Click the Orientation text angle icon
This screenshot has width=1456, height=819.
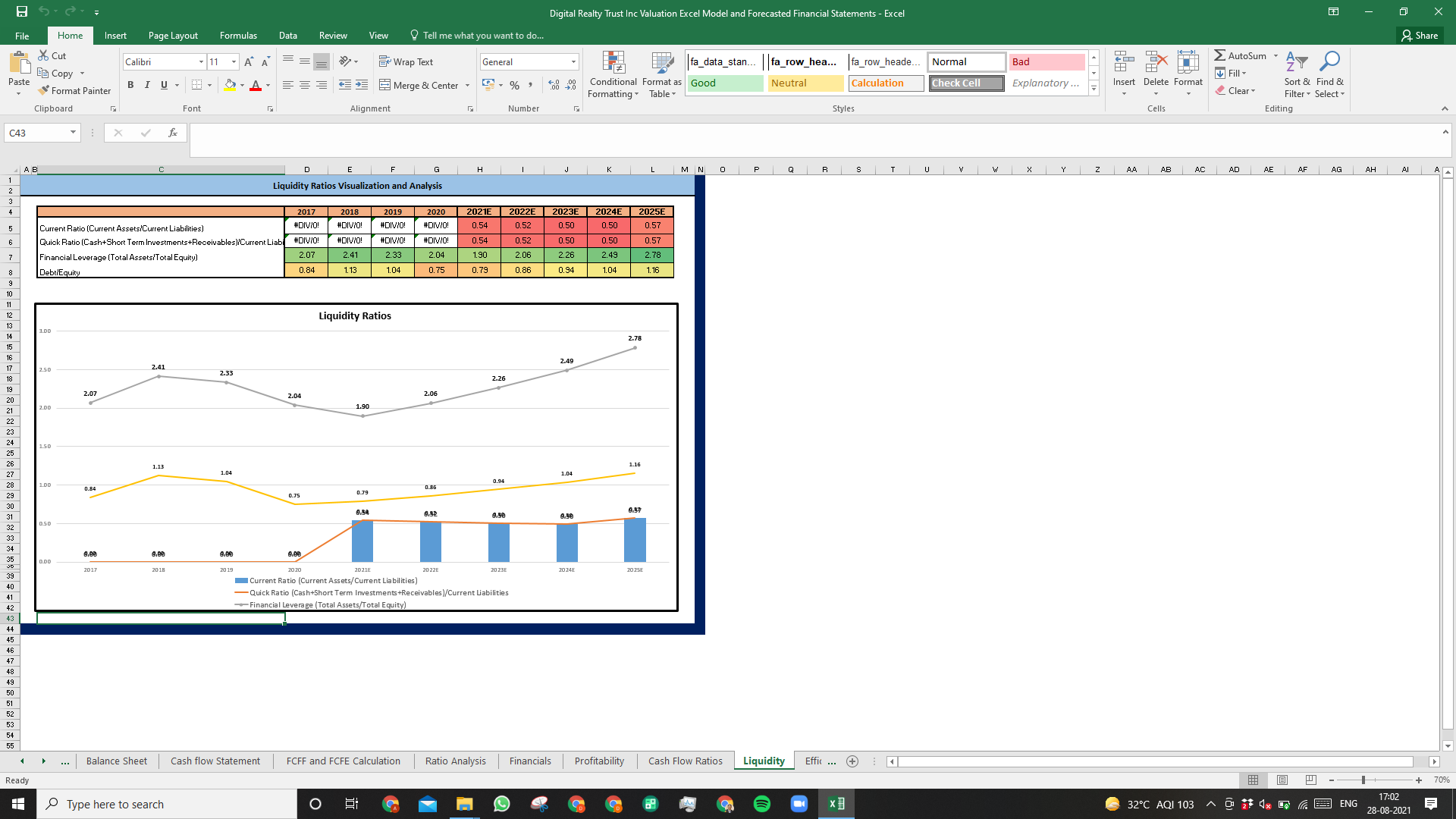[x=345, y=61]
